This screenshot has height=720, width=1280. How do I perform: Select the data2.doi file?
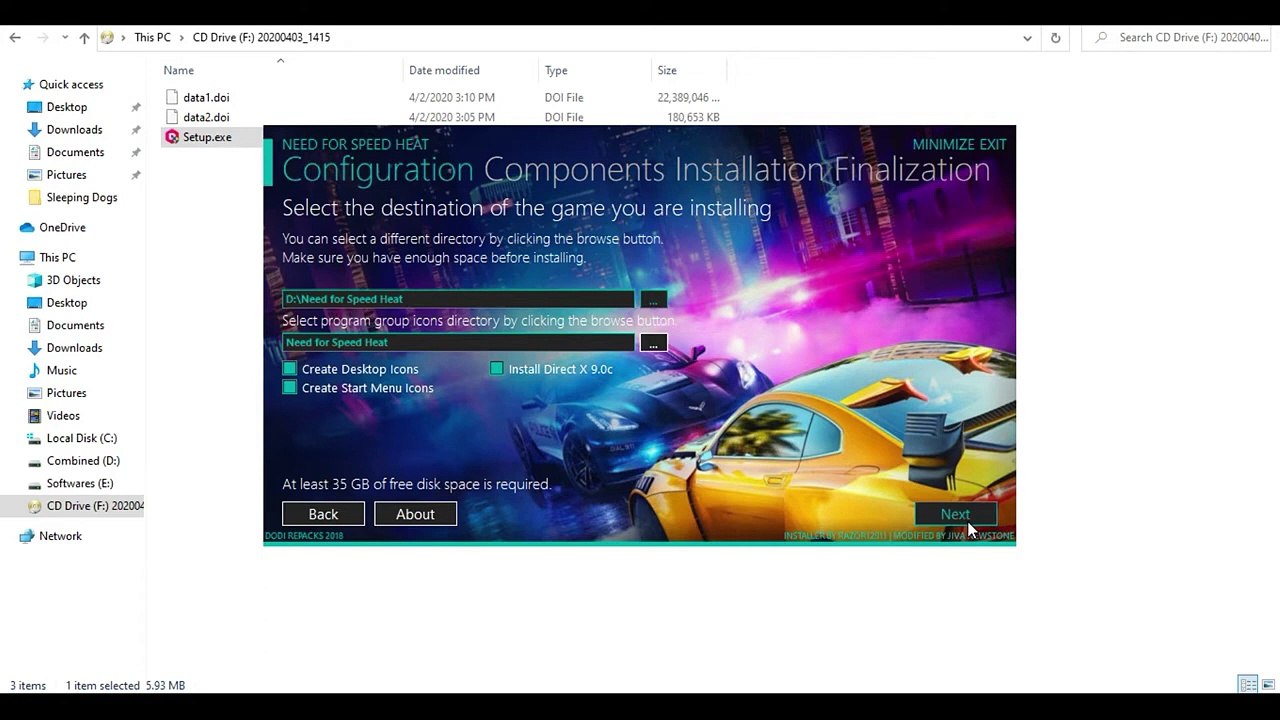click(206, 117)
